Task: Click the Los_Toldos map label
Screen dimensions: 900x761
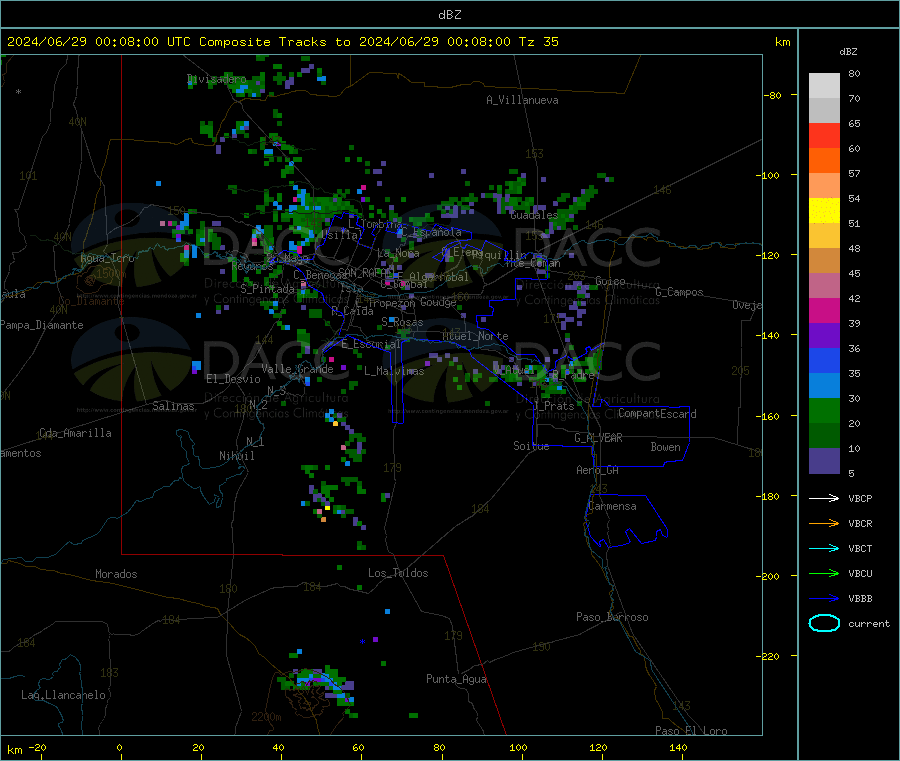Action: [398, 573]
